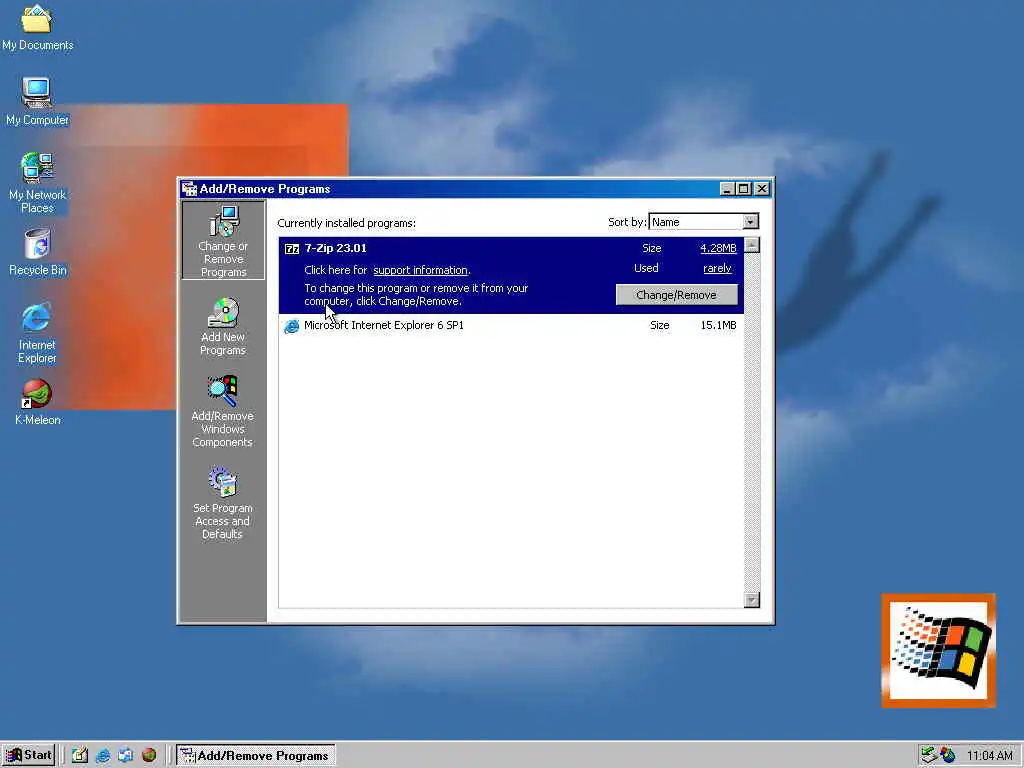Select the Recycle Bin desktop icon

pos(37,252)
